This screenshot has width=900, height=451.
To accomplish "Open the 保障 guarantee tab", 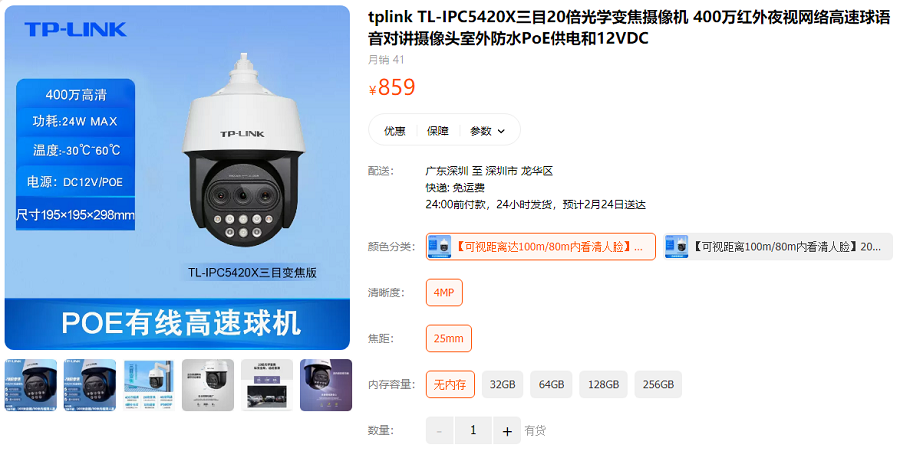I will (x=437, y=131).
